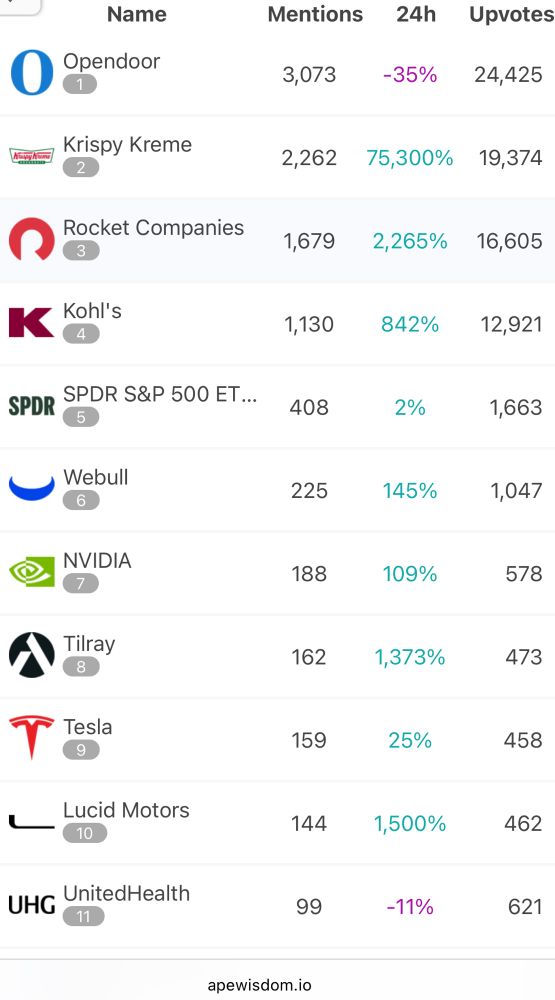
Task: Click the Webull blue logo
Action: (x=32, y=488)
